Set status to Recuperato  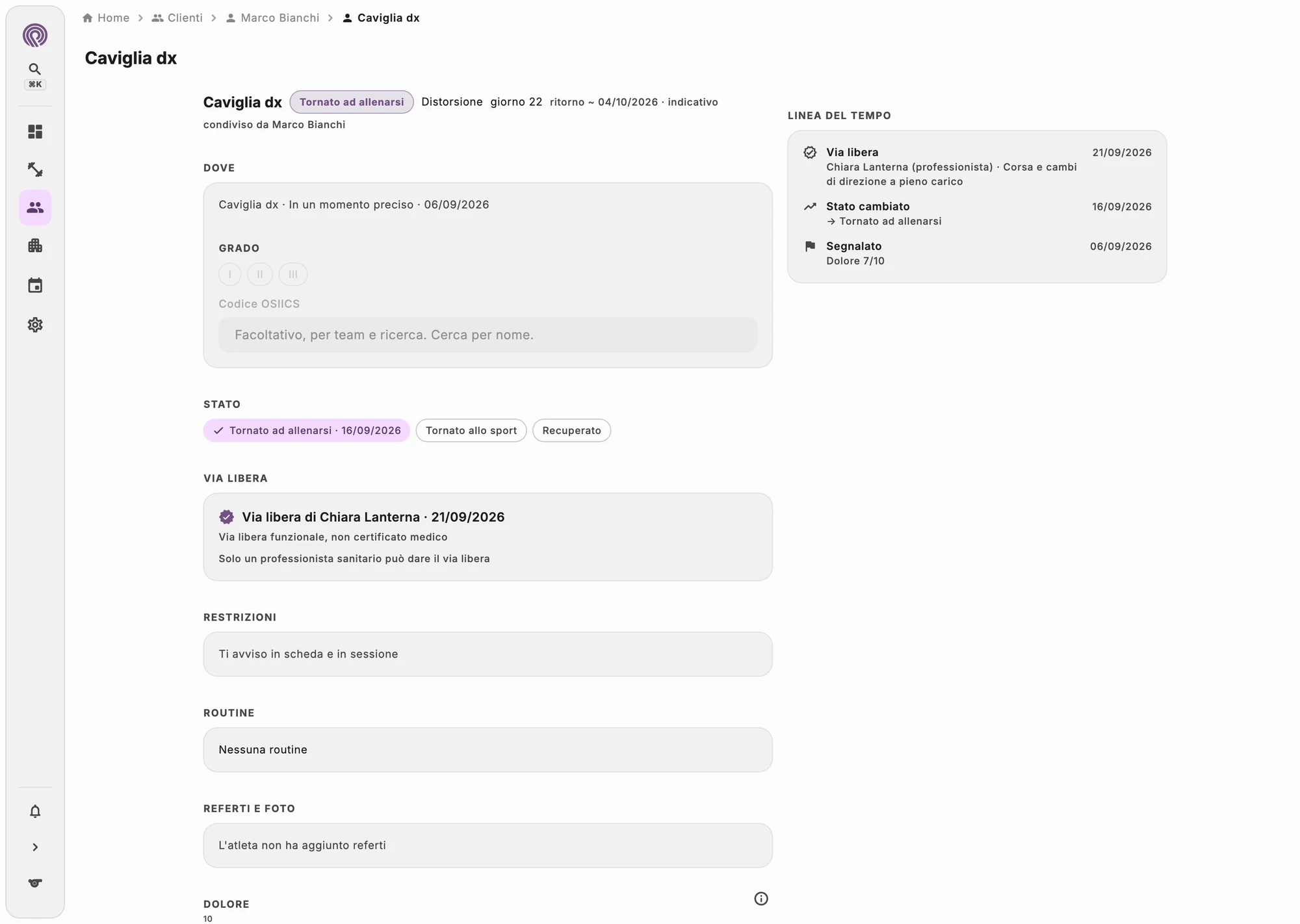click(571, 430)
